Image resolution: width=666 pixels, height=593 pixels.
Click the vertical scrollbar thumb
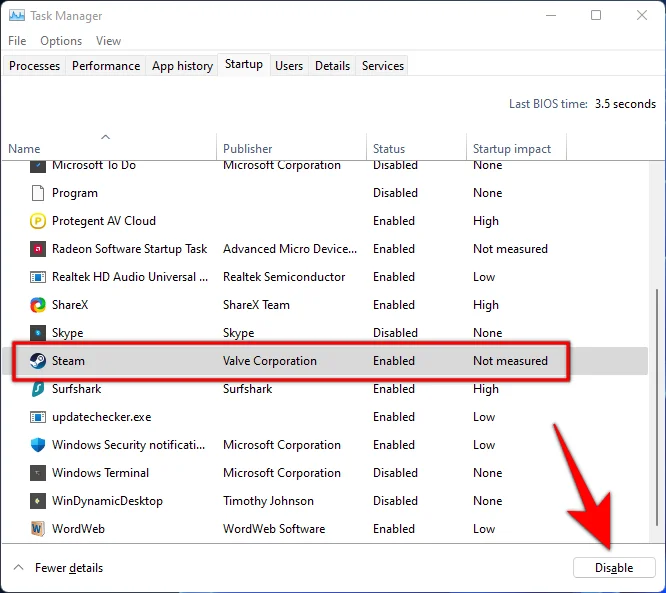pyautogui.click(x=657, y=409)
